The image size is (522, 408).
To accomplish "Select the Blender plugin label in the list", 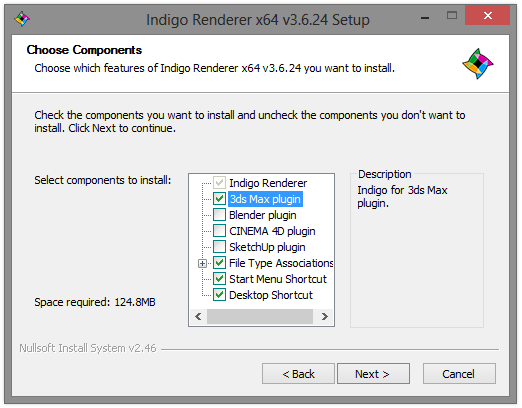I will [263, 215].
